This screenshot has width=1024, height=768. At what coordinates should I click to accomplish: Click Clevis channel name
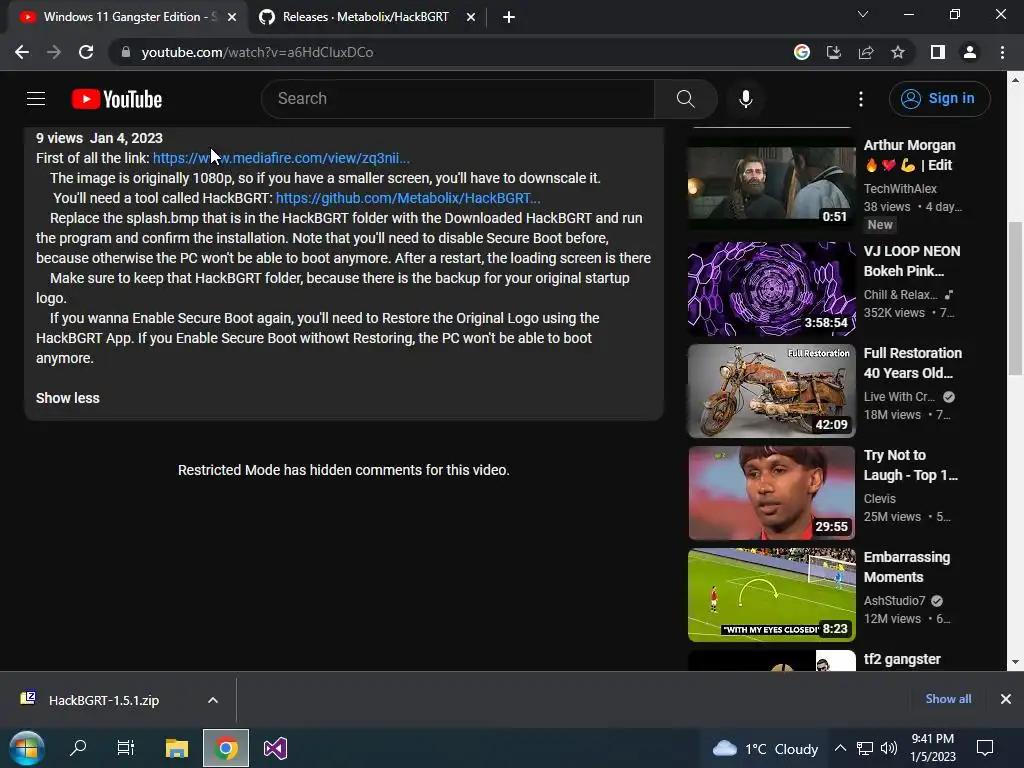pyautogui.click(x=880, y=498)
